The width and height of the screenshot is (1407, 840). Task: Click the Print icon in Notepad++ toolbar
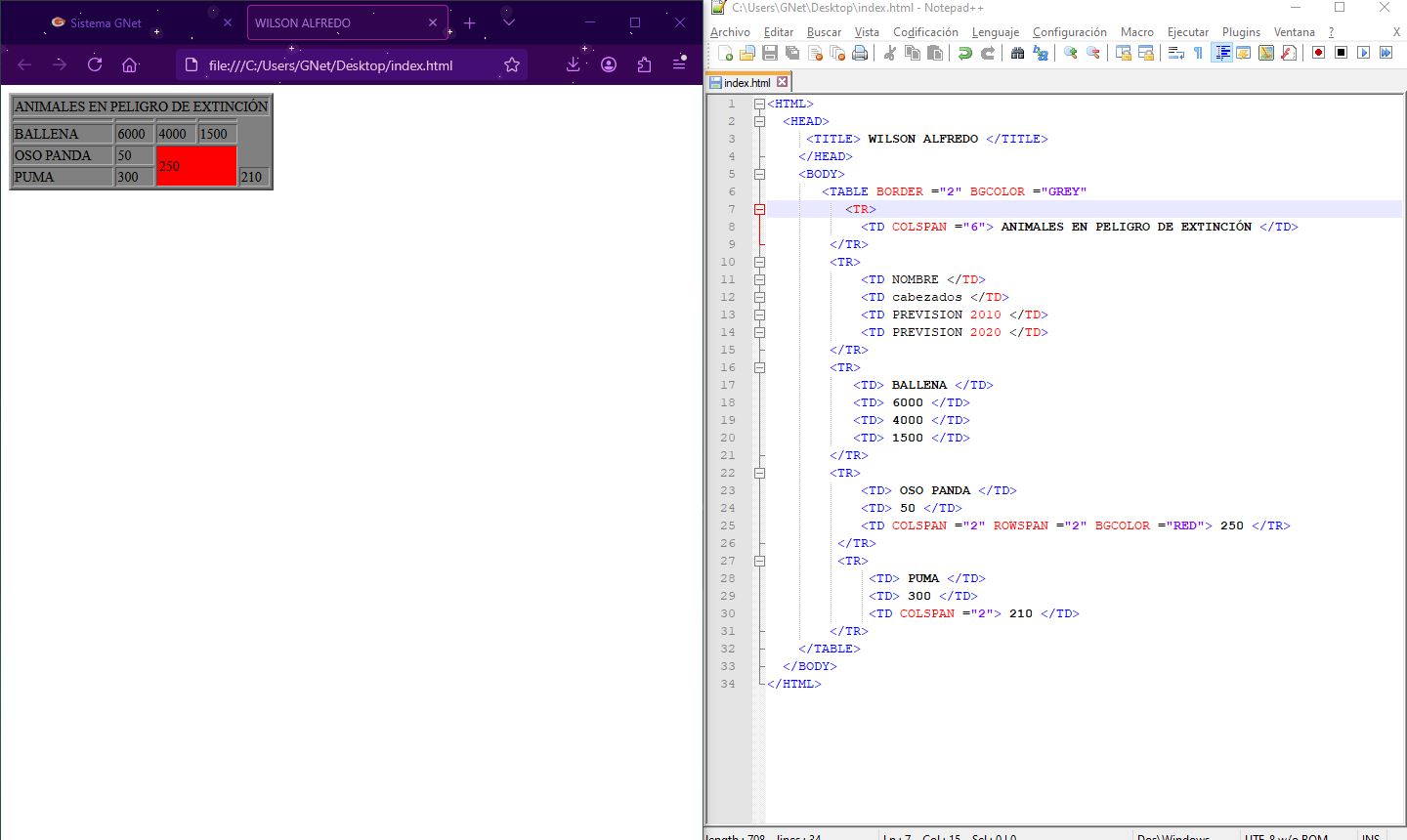(860, 53)
